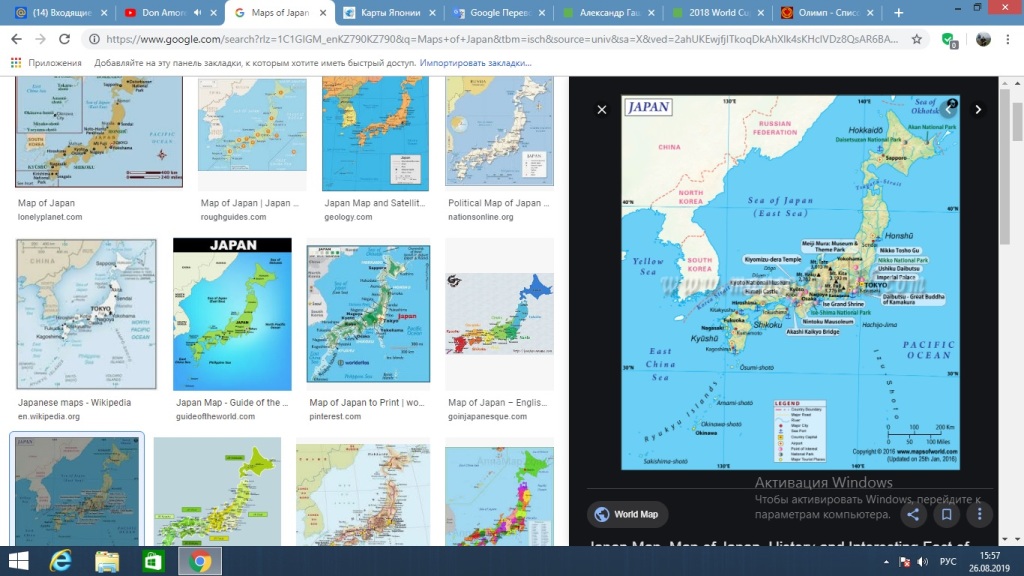Click the green shield extension icon
This screenshot has width=1024, height=576.
[950, 40]
